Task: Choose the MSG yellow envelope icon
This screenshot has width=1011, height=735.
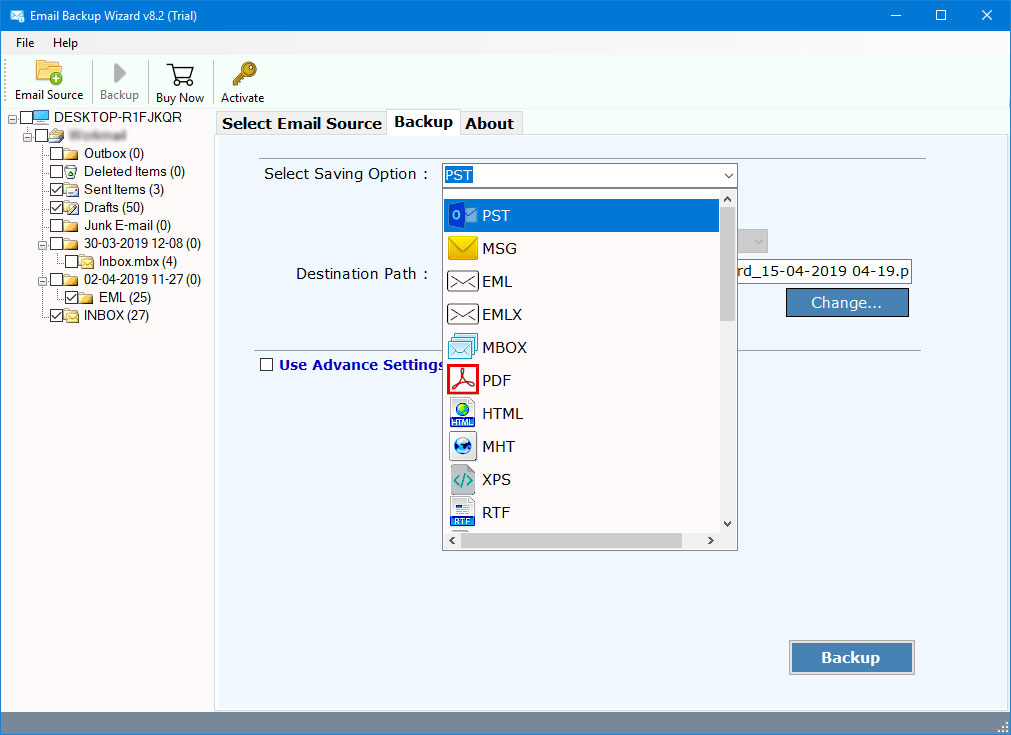Action: [462, 248]
